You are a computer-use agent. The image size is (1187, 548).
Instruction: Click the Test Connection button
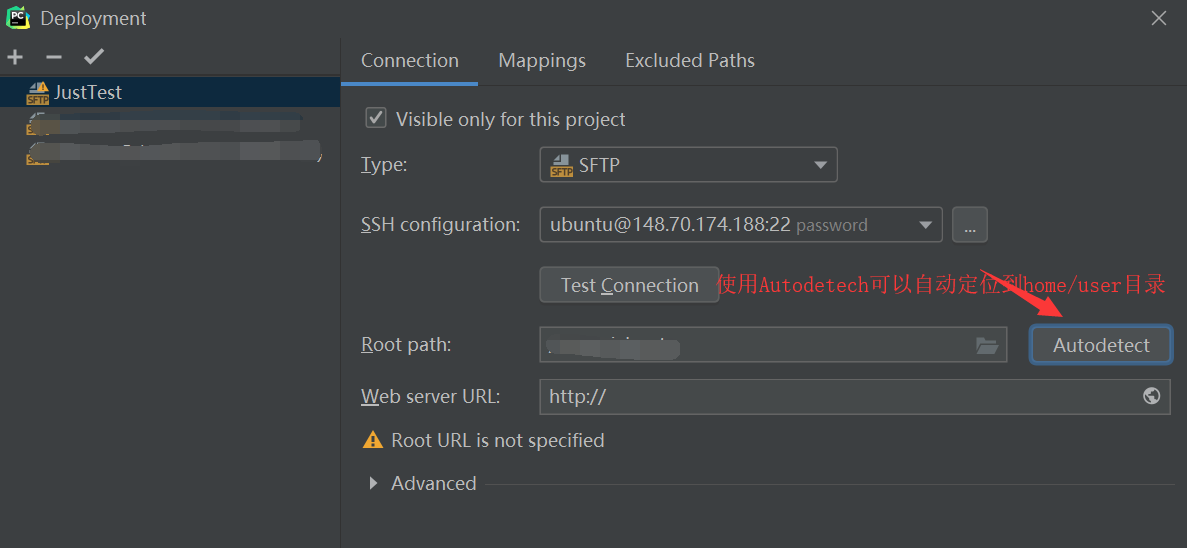629,285
